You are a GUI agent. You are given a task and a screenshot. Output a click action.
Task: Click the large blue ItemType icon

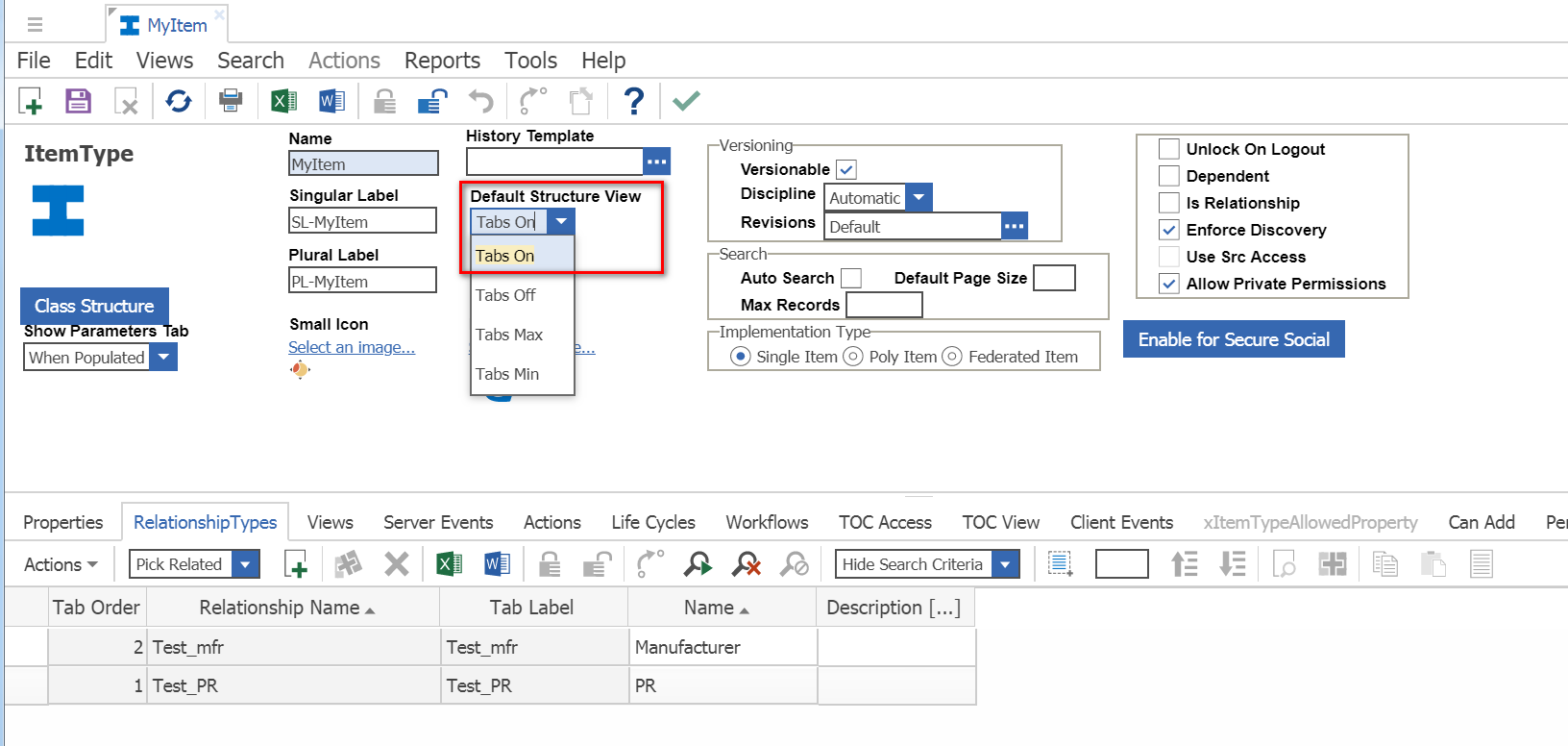point(58,211)
